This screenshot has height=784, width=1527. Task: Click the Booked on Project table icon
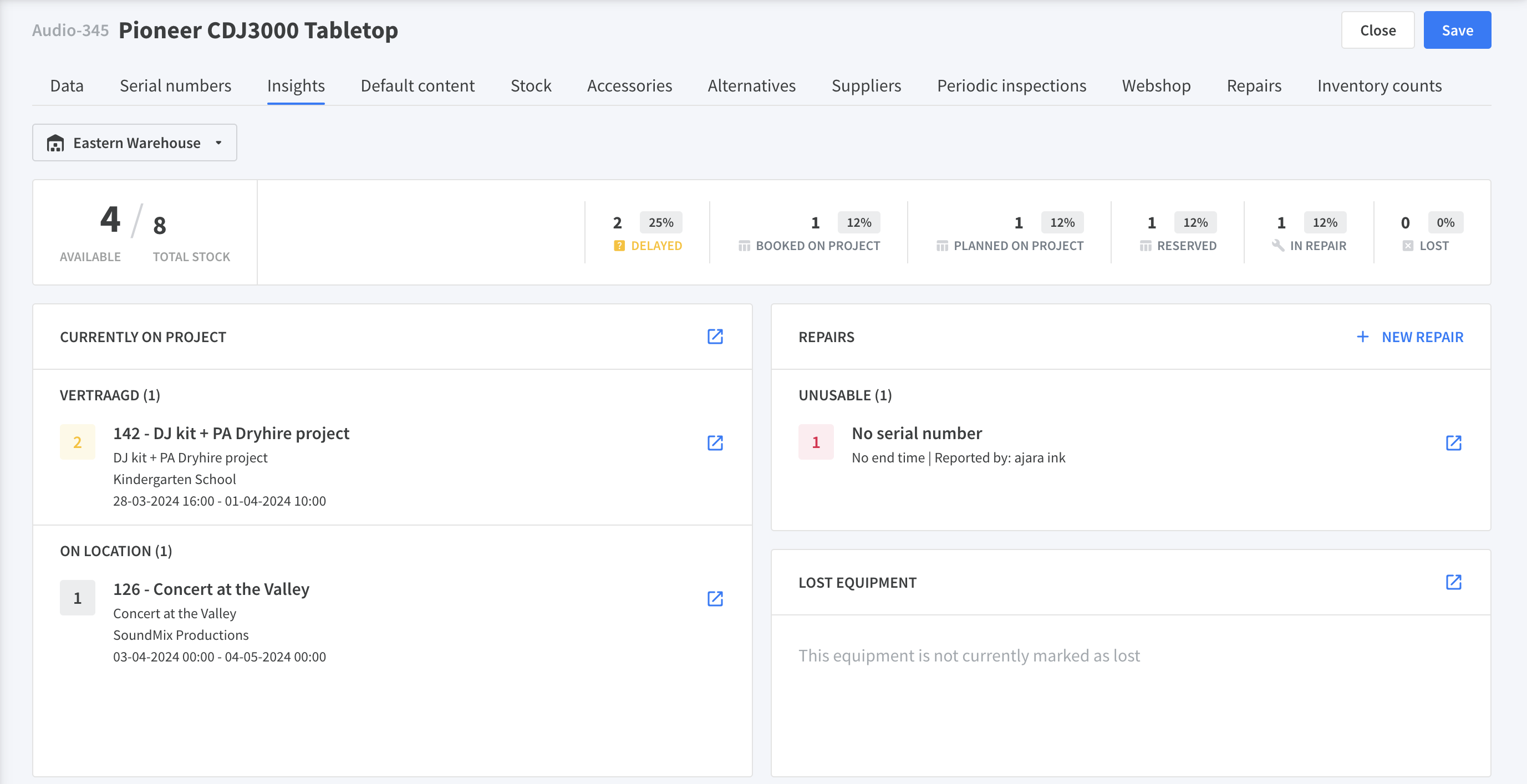(x=744, y=245)
